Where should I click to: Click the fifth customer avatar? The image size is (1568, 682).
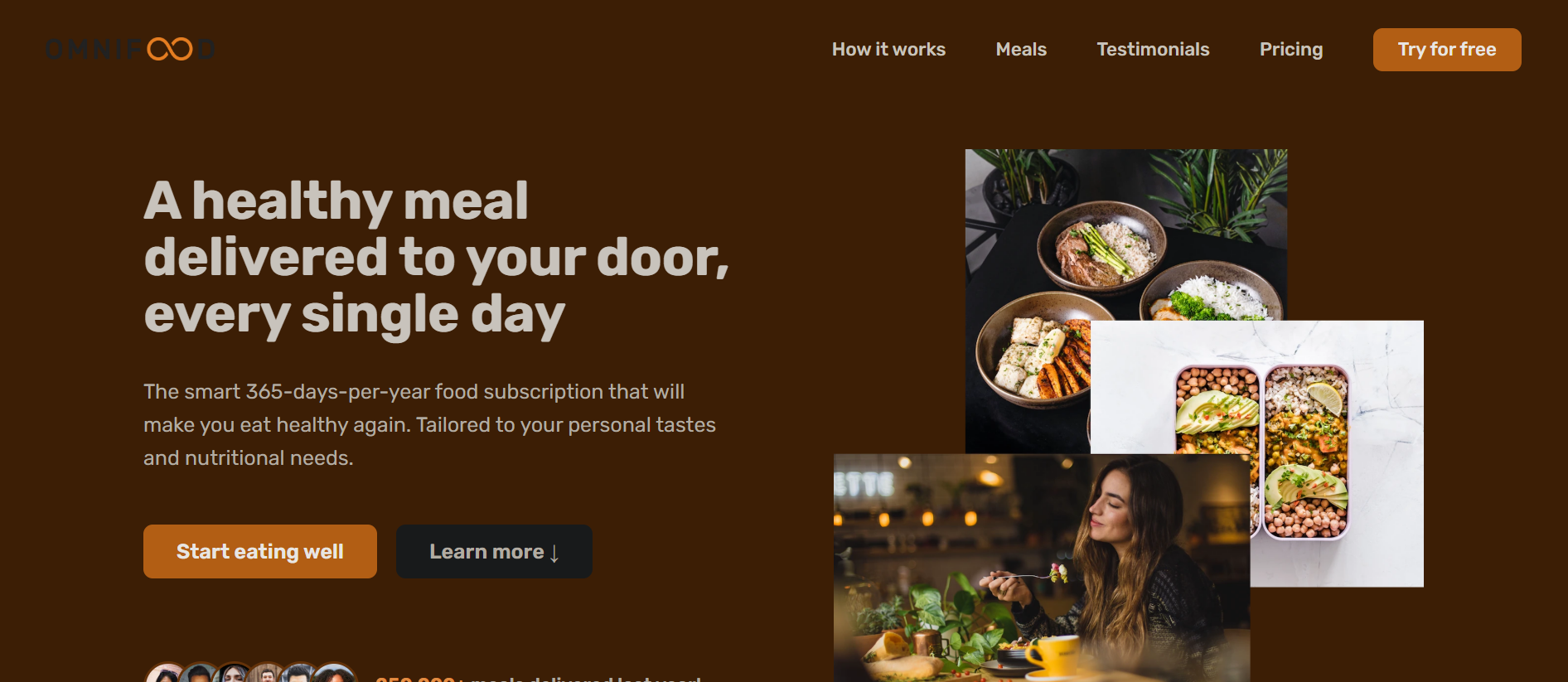pos(300,673)
